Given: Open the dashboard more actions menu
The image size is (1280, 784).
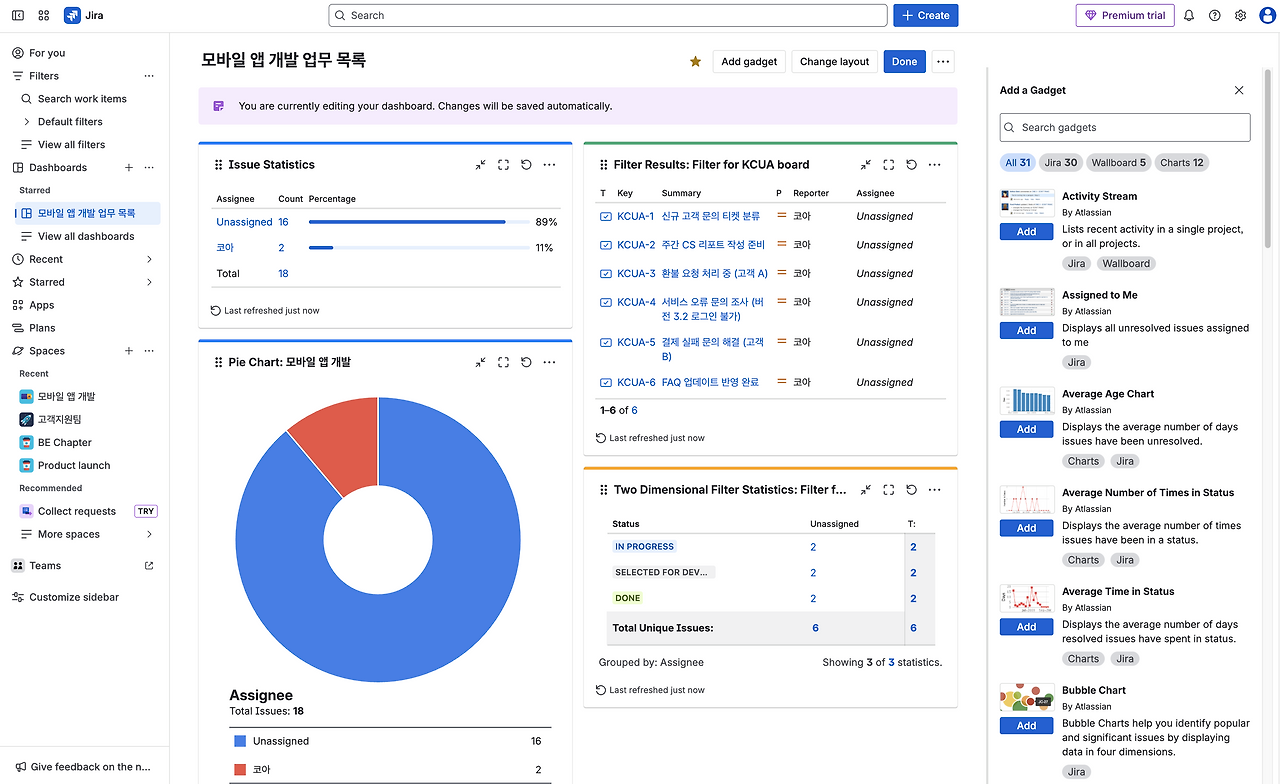Looking at the screenshot, I should [943, 61].
